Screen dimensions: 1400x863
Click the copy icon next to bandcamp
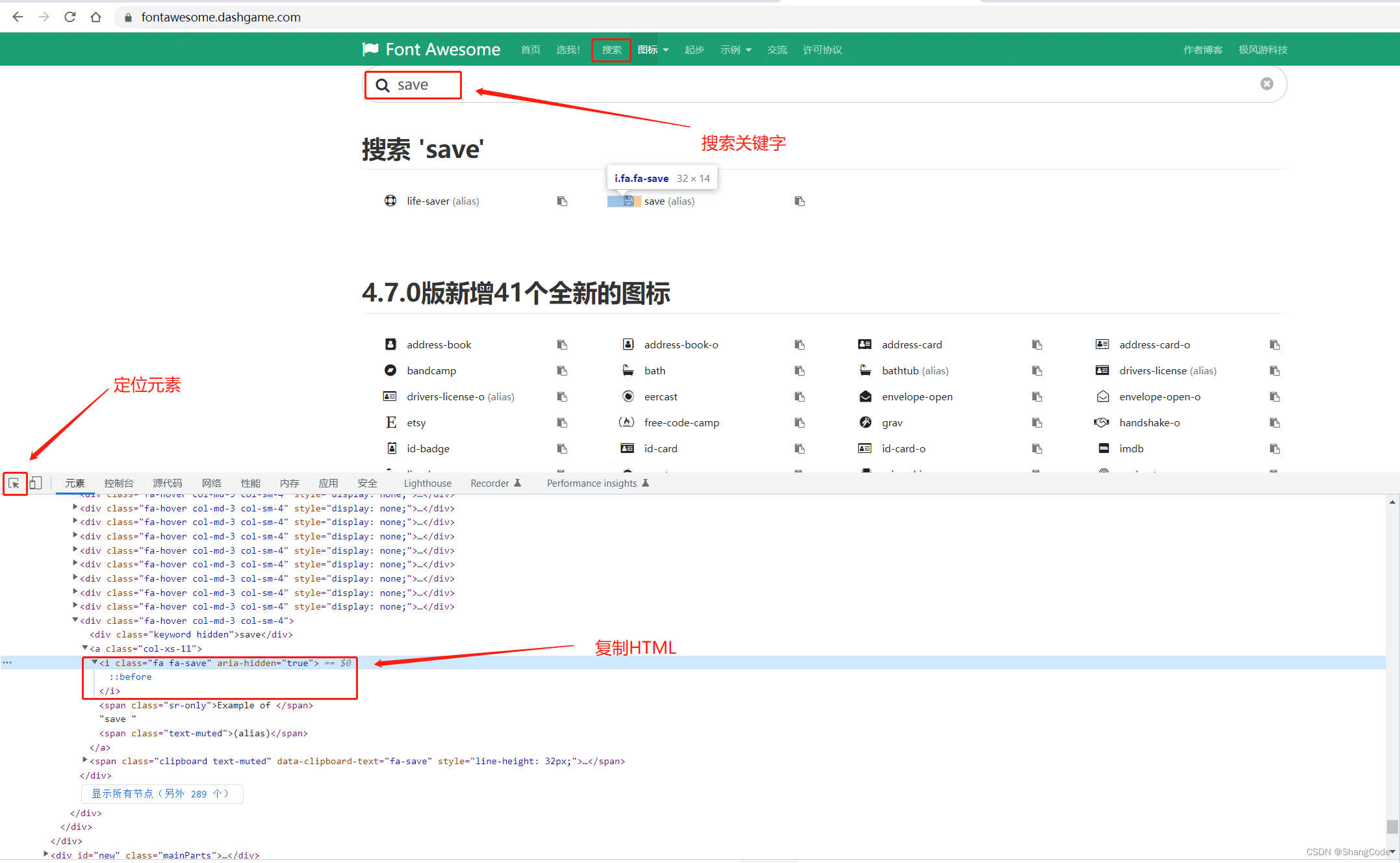(562, 371)
